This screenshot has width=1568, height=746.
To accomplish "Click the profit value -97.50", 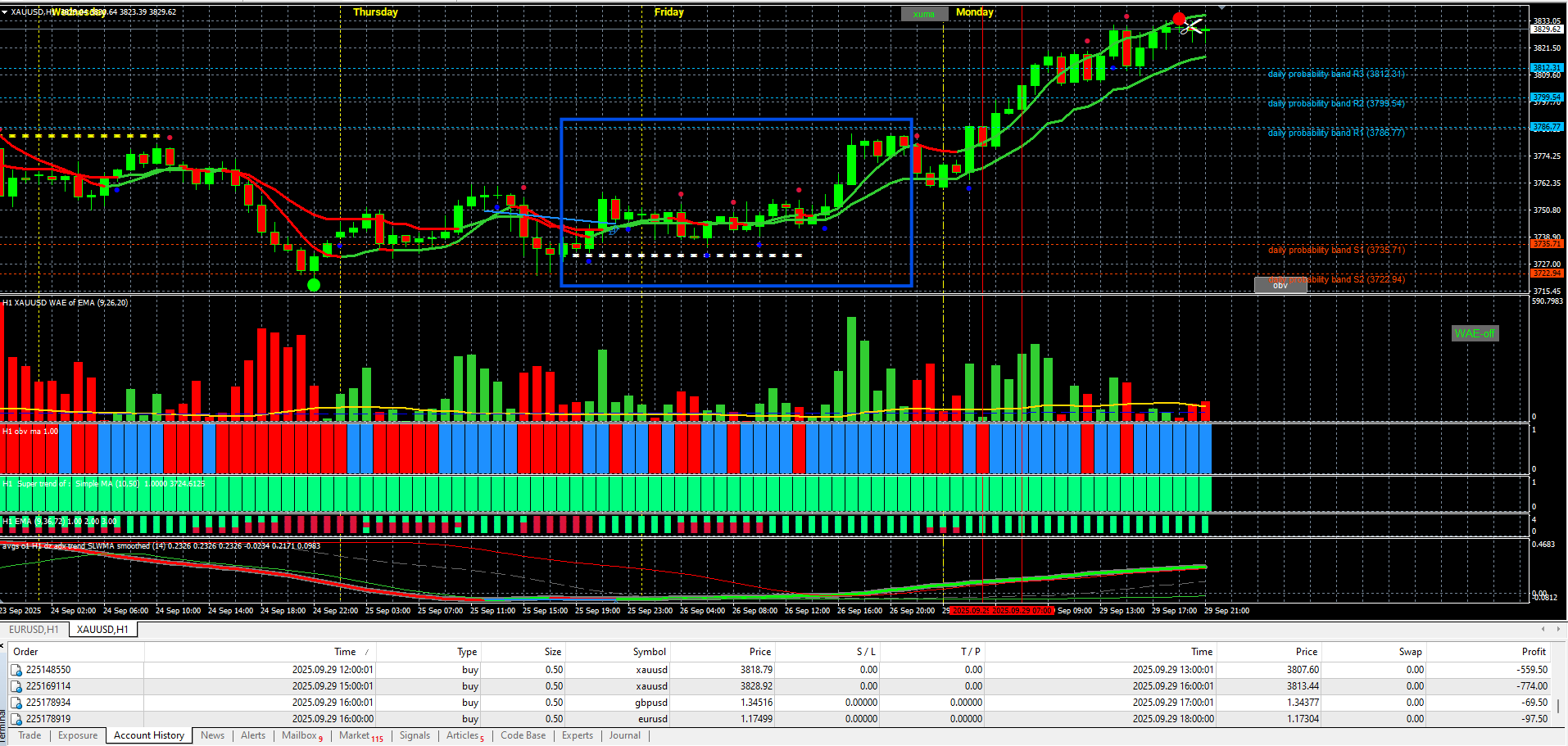I will [1534, 719].
